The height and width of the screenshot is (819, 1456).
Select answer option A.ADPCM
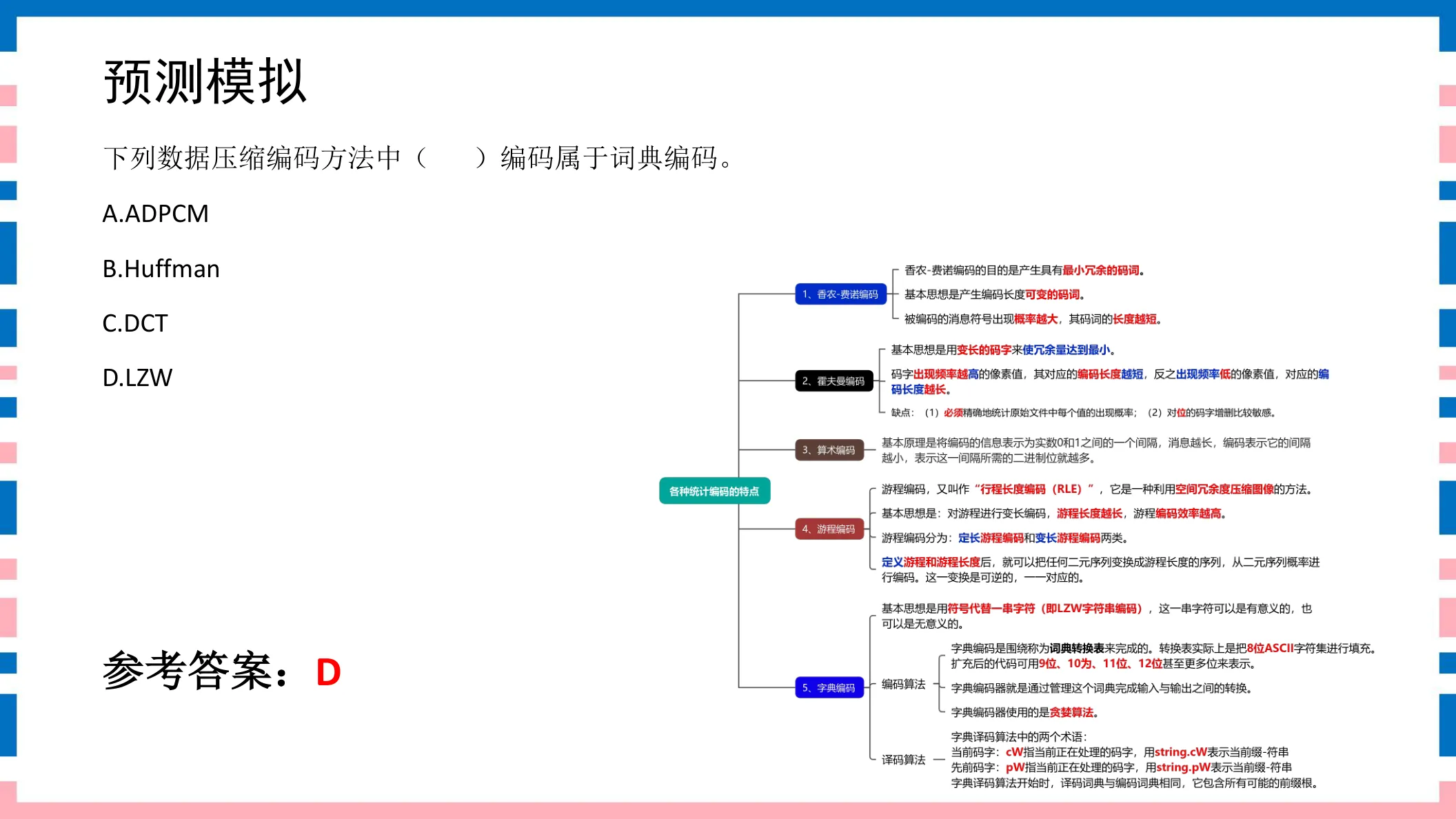156,214
